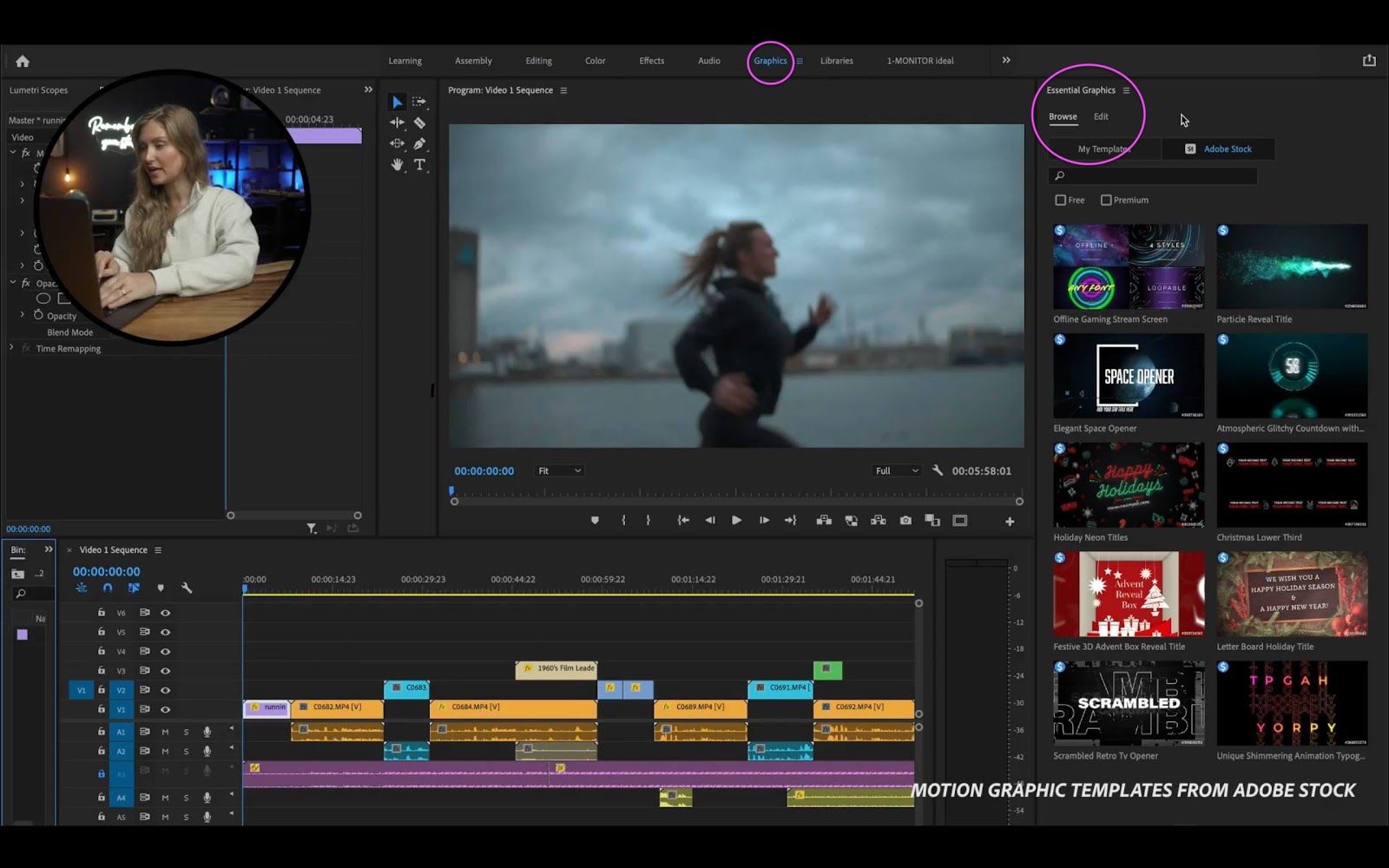Enable the Free filter checkbox
Viewport: 1389px width, 868px height.
1060,201
